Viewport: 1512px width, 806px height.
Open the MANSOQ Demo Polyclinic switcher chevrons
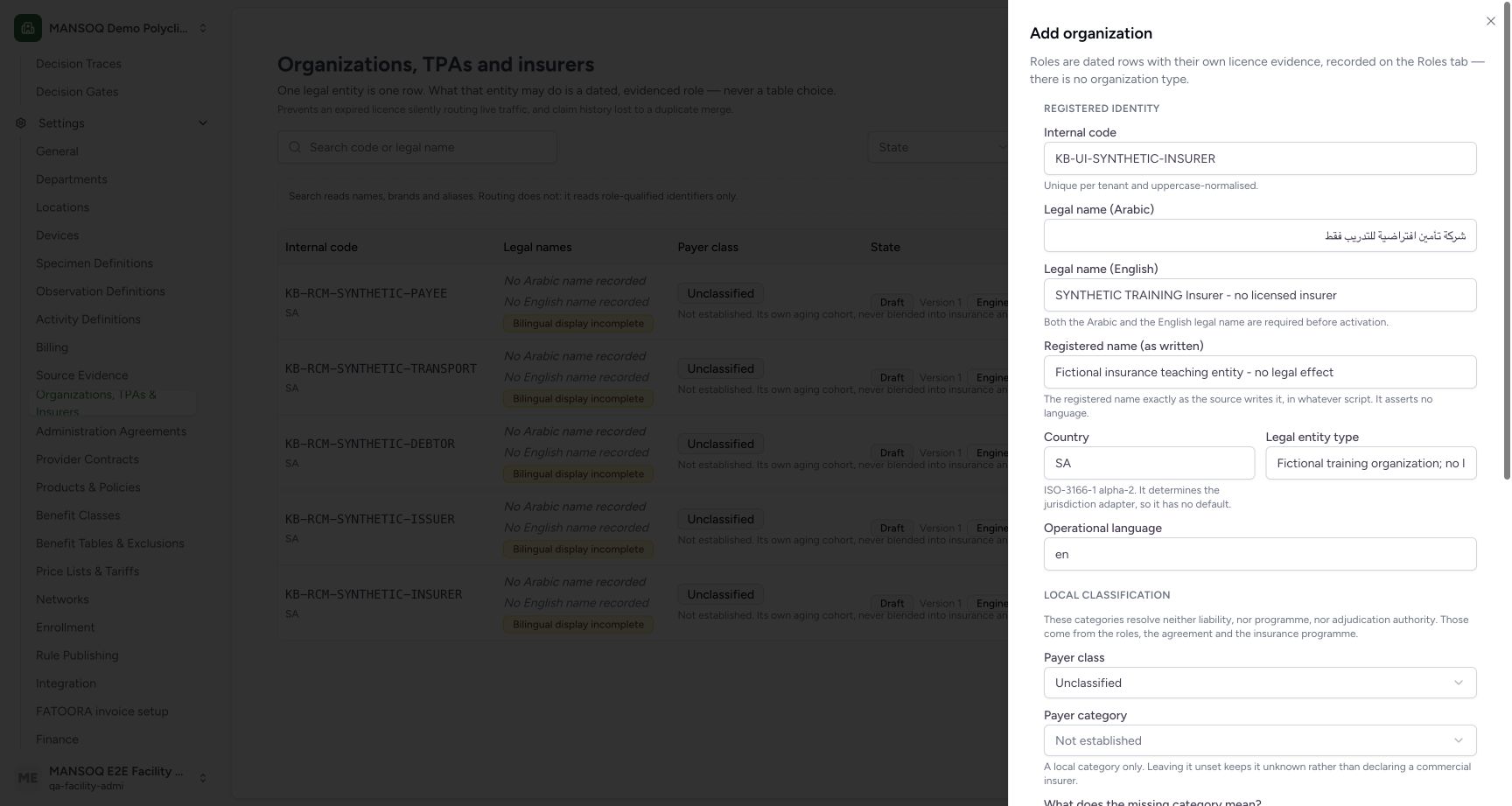click(203, 28)
